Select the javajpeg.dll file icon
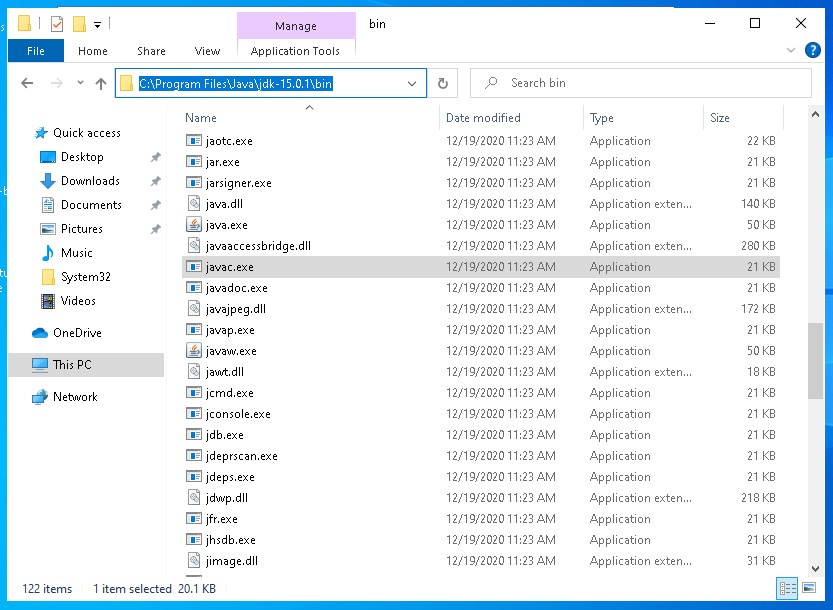Viewport: 833px width, 610px height. (194, 309)
